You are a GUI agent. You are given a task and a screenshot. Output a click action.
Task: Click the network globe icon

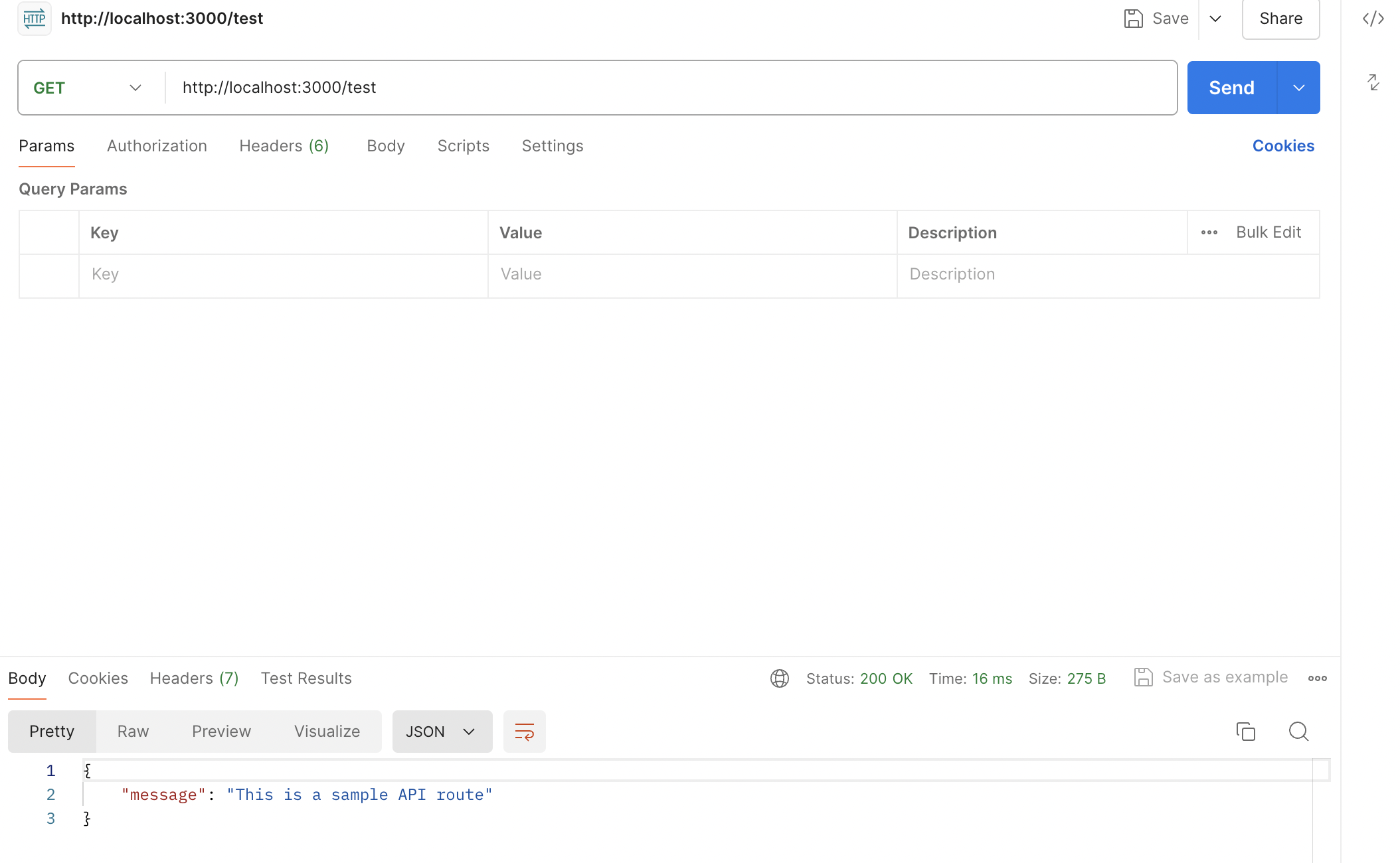coord(779,678)
